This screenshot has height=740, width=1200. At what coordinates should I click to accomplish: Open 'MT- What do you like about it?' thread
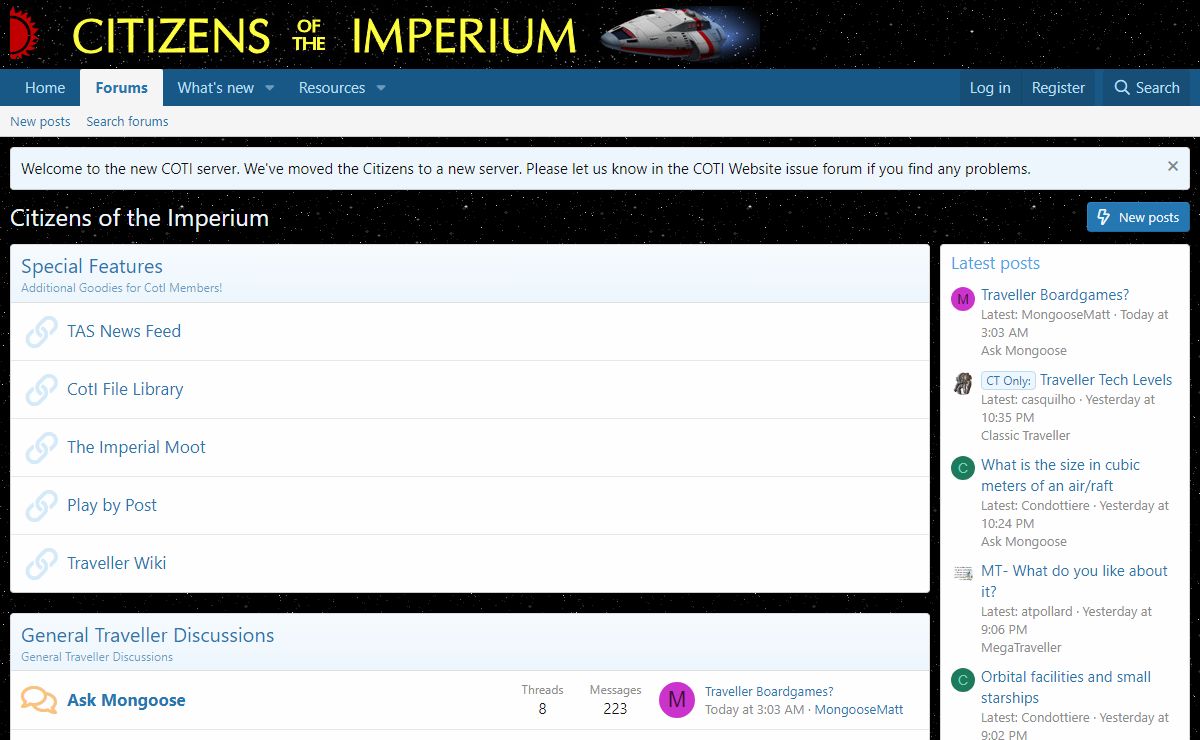click(x=1074, y=581)
